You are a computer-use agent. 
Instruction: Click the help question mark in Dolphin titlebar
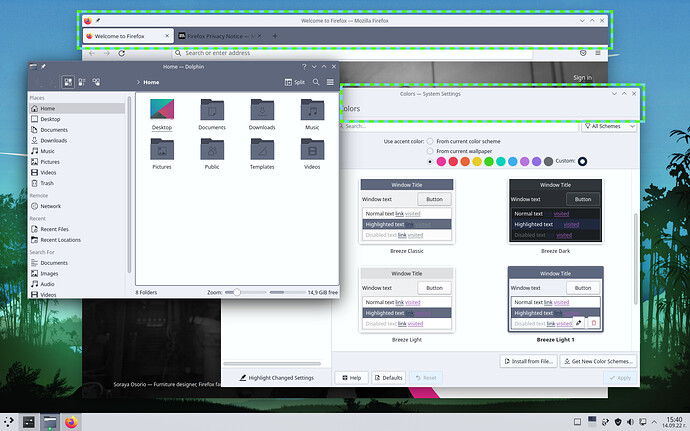[x=304, y=66]
